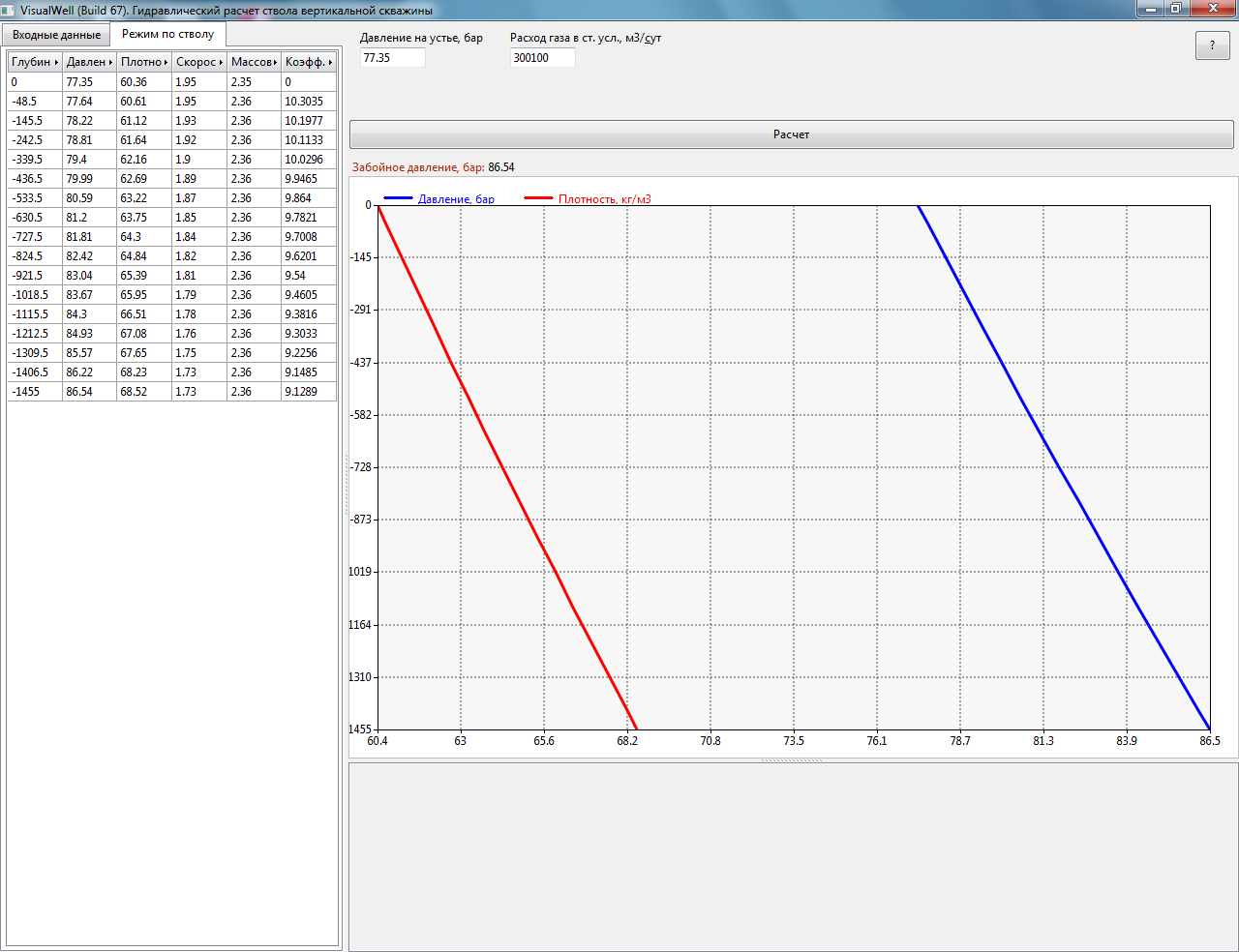Select depth cell -242.5
Screen dimensions: 1239x952
coord(35,140)
